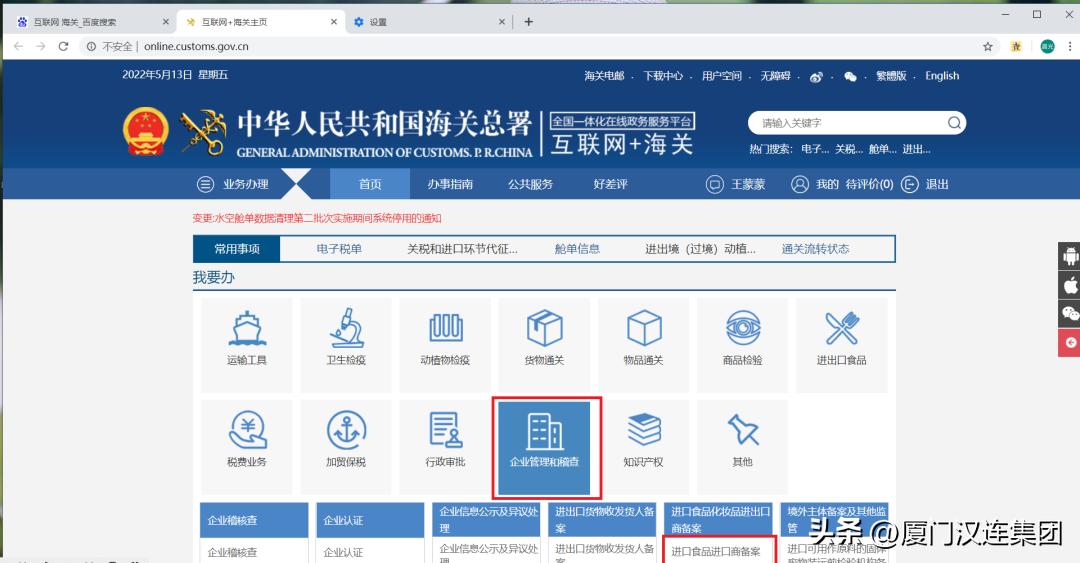
Task: Open the 行政审批 document icon tile
Action: pos(445,447)
